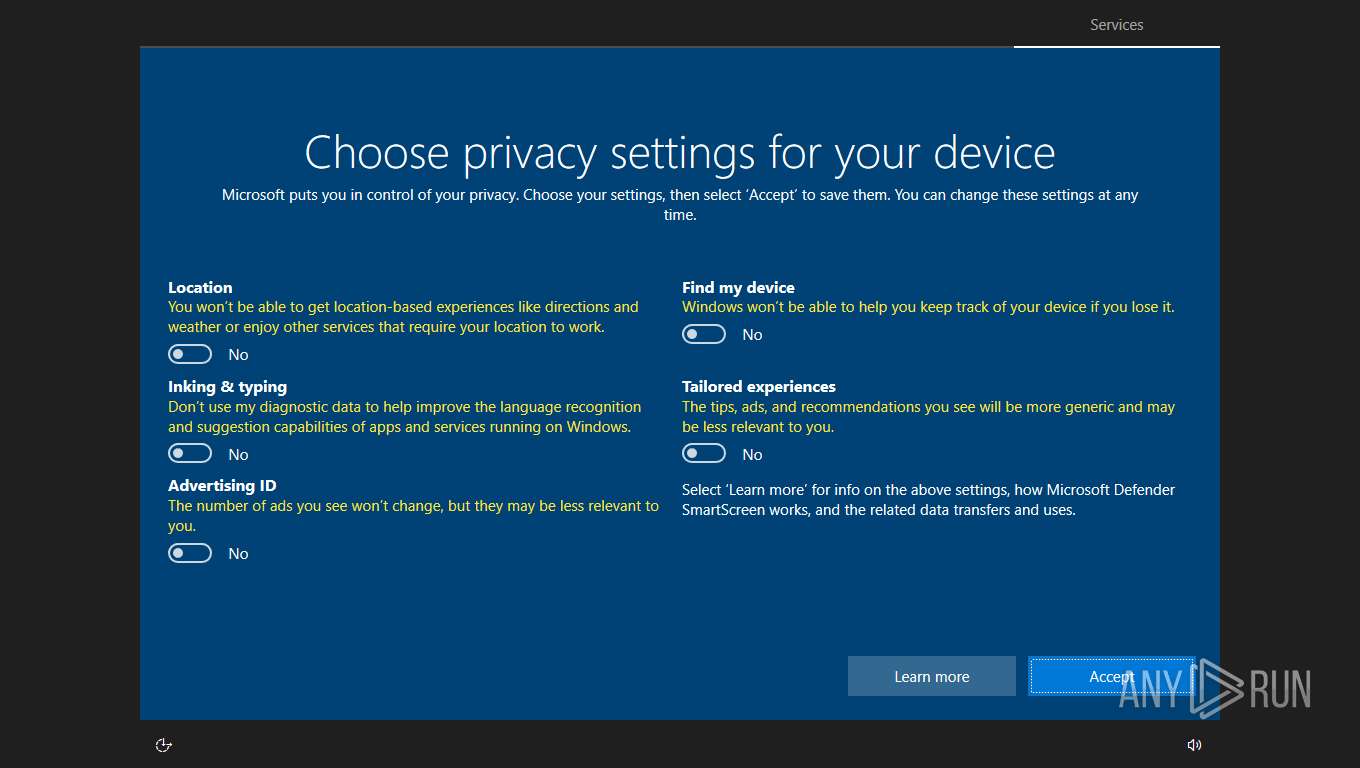1360x768 pixels.
Task: Select the Services tab
Action: point(1116,25)
